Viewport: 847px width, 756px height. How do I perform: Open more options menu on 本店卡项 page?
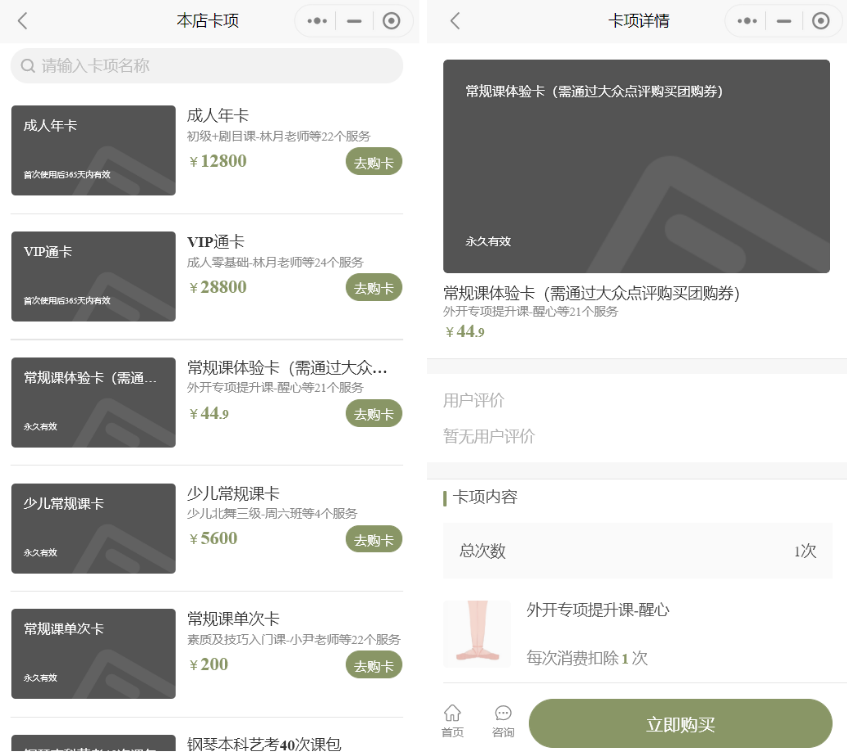tap(317, 21)
